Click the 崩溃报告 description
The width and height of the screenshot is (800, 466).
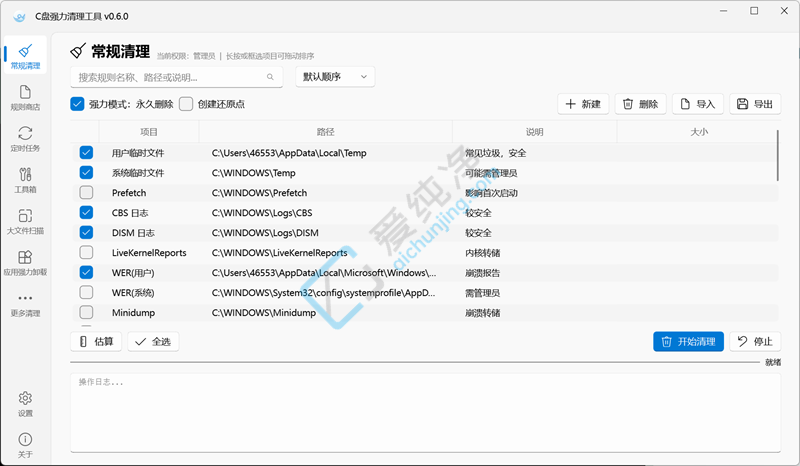click(482, 273)
